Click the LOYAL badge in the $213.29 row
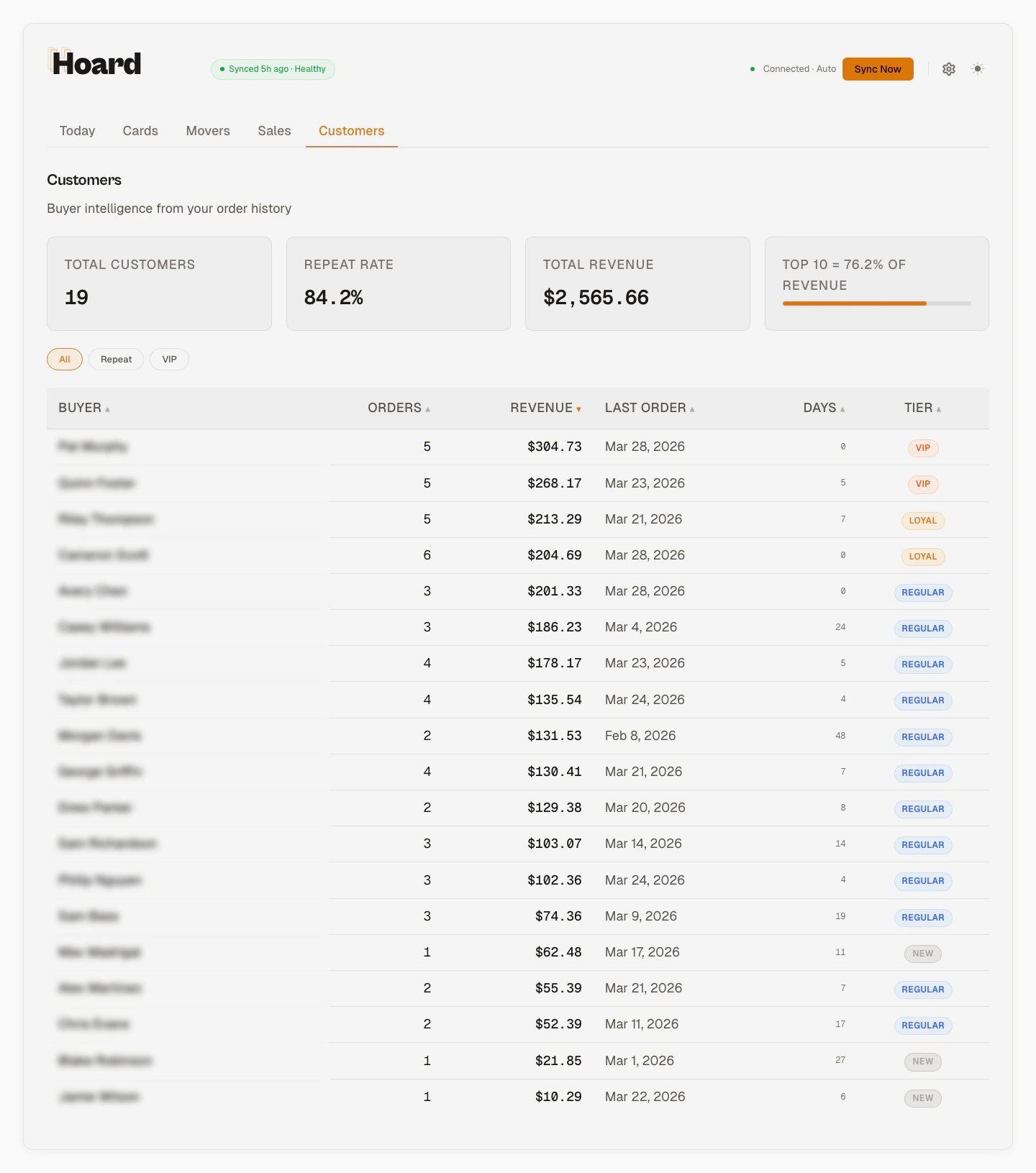The image size is (1036, 1173). [x=923, y=521]
